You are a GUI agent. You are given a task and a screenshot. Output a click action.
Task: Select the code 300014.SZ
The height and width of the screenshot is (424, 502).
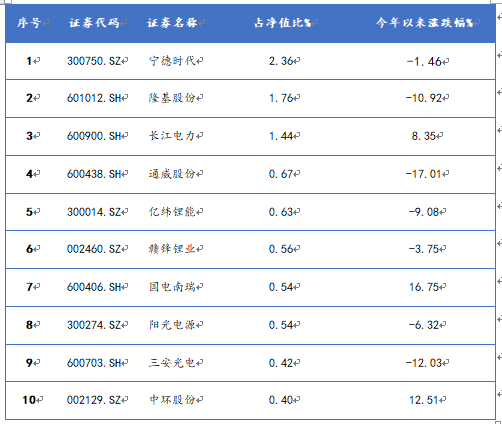[94, 212]
